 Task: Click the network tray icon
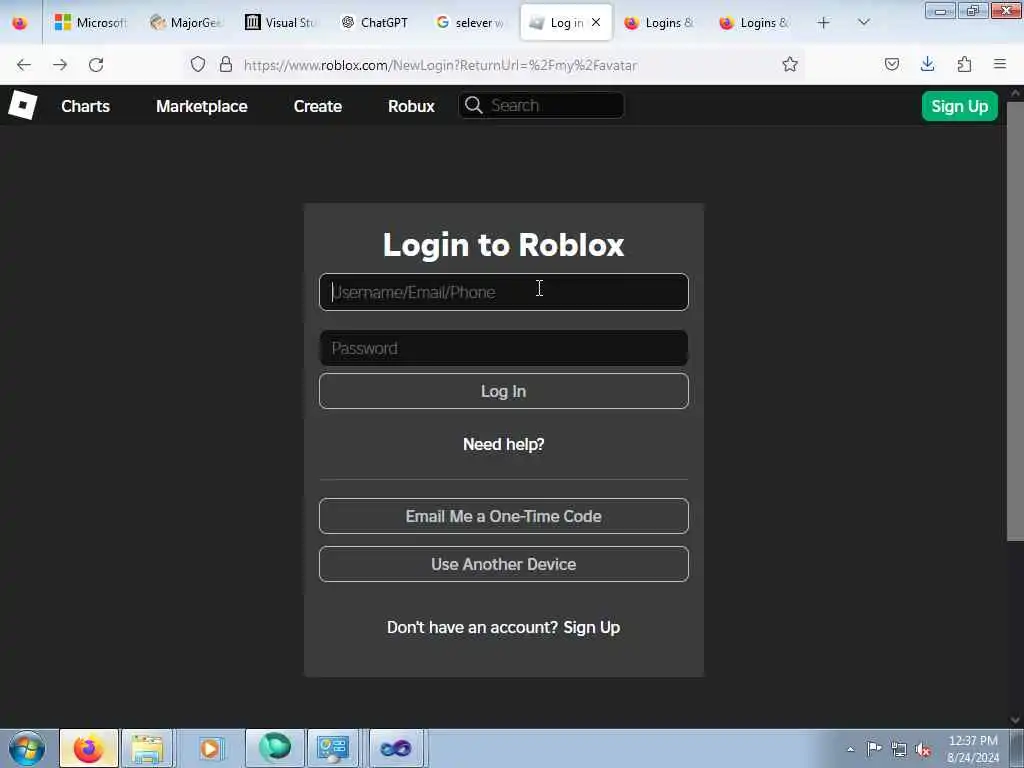[899, 749]
